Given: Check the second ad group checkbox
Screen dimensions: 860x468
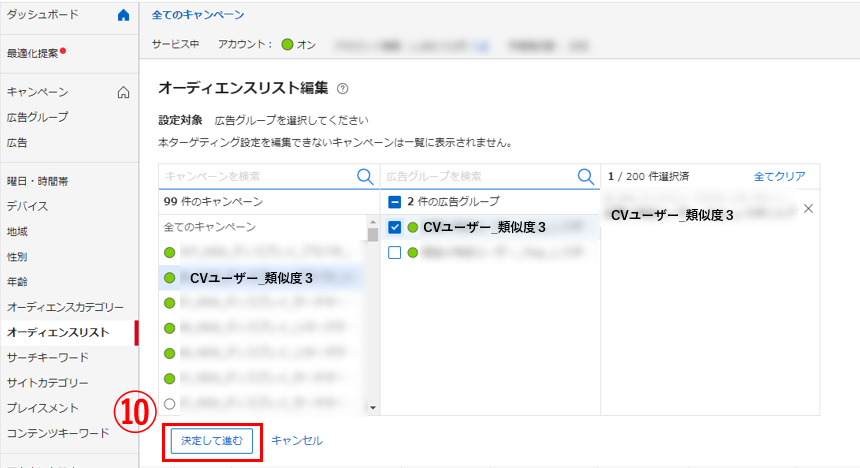Looking at the screenshot, I should (394, 253).
